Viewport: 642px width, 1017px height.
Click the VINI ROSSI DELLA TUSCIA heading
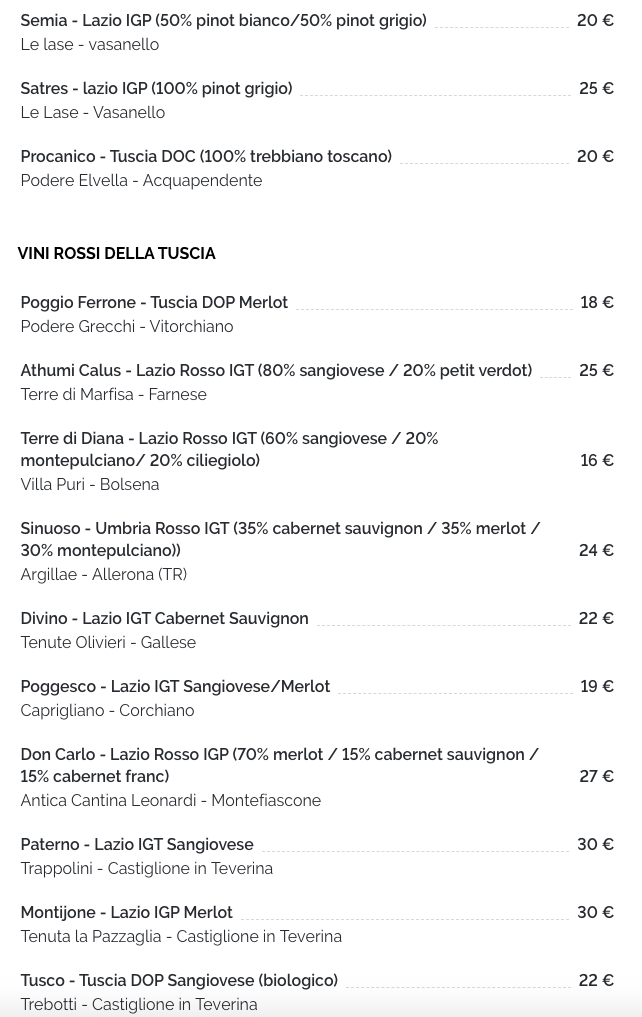coord(117,253)
